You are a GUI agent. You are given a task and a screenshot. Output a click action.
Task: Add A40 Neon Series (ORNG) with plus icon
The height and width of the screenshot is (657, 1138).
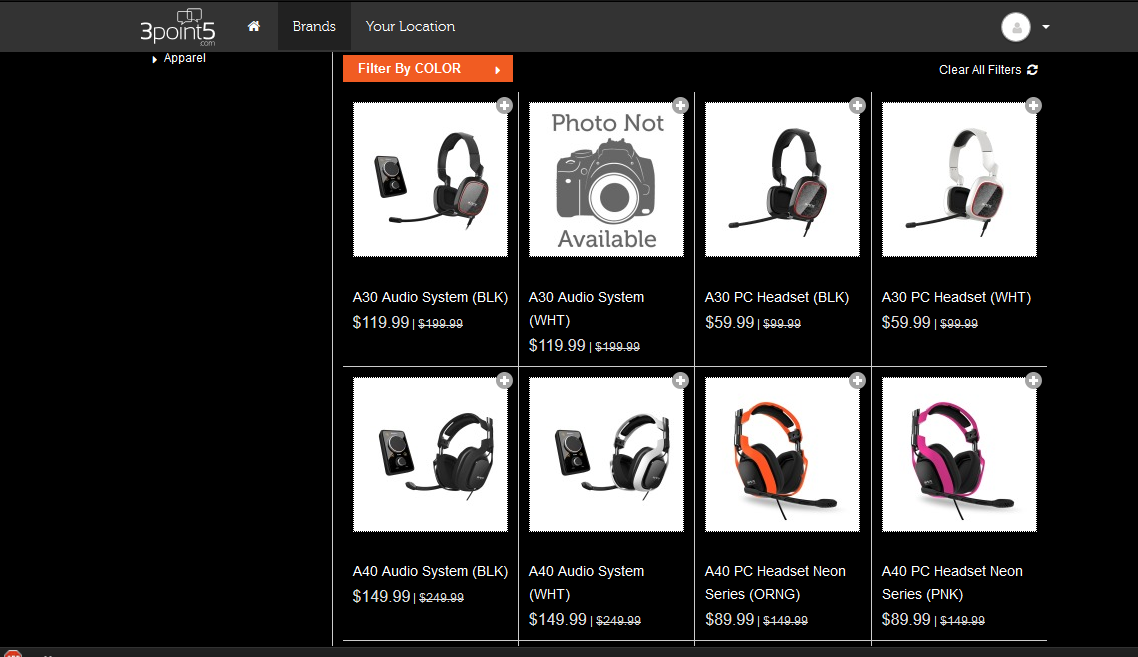[x=857, y=380]
